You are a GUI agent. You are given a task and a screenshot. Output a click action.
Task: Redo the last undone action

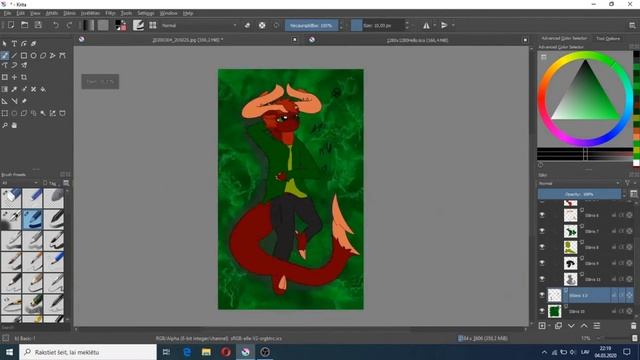coord(69,25)
